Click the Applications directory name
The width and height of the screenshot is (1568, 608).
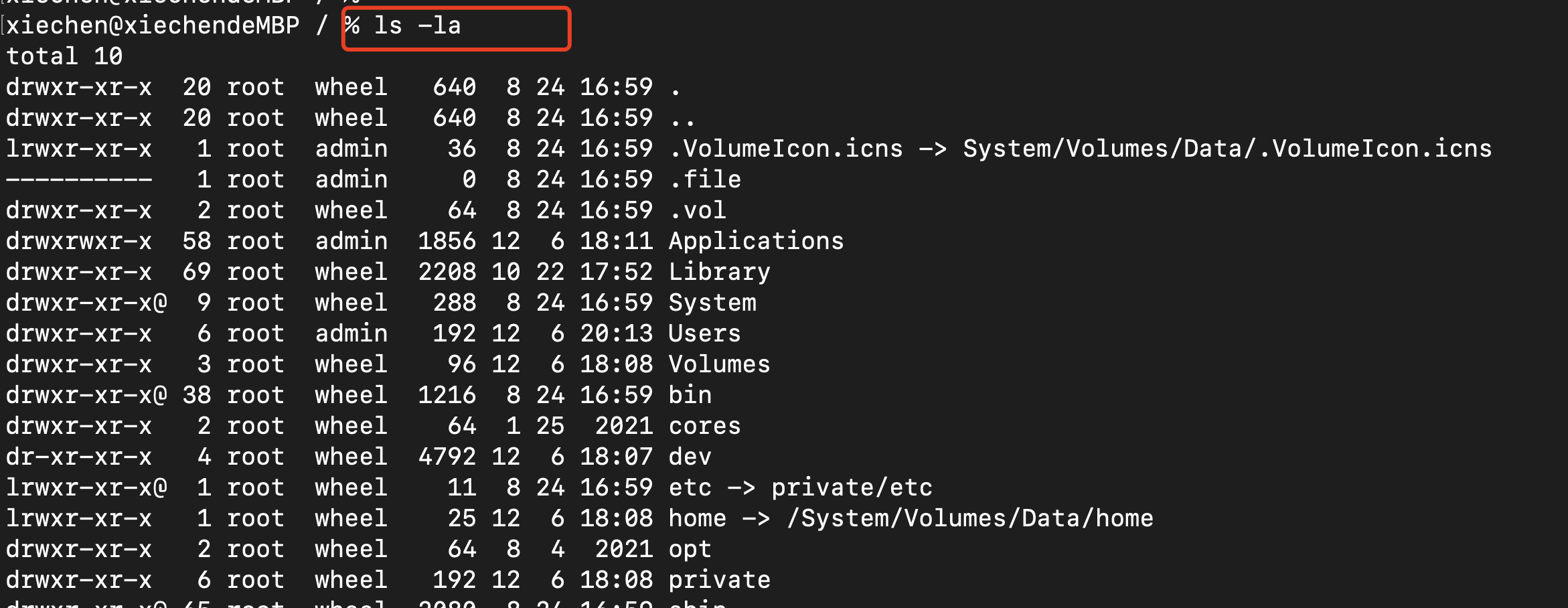pos(757,241)
